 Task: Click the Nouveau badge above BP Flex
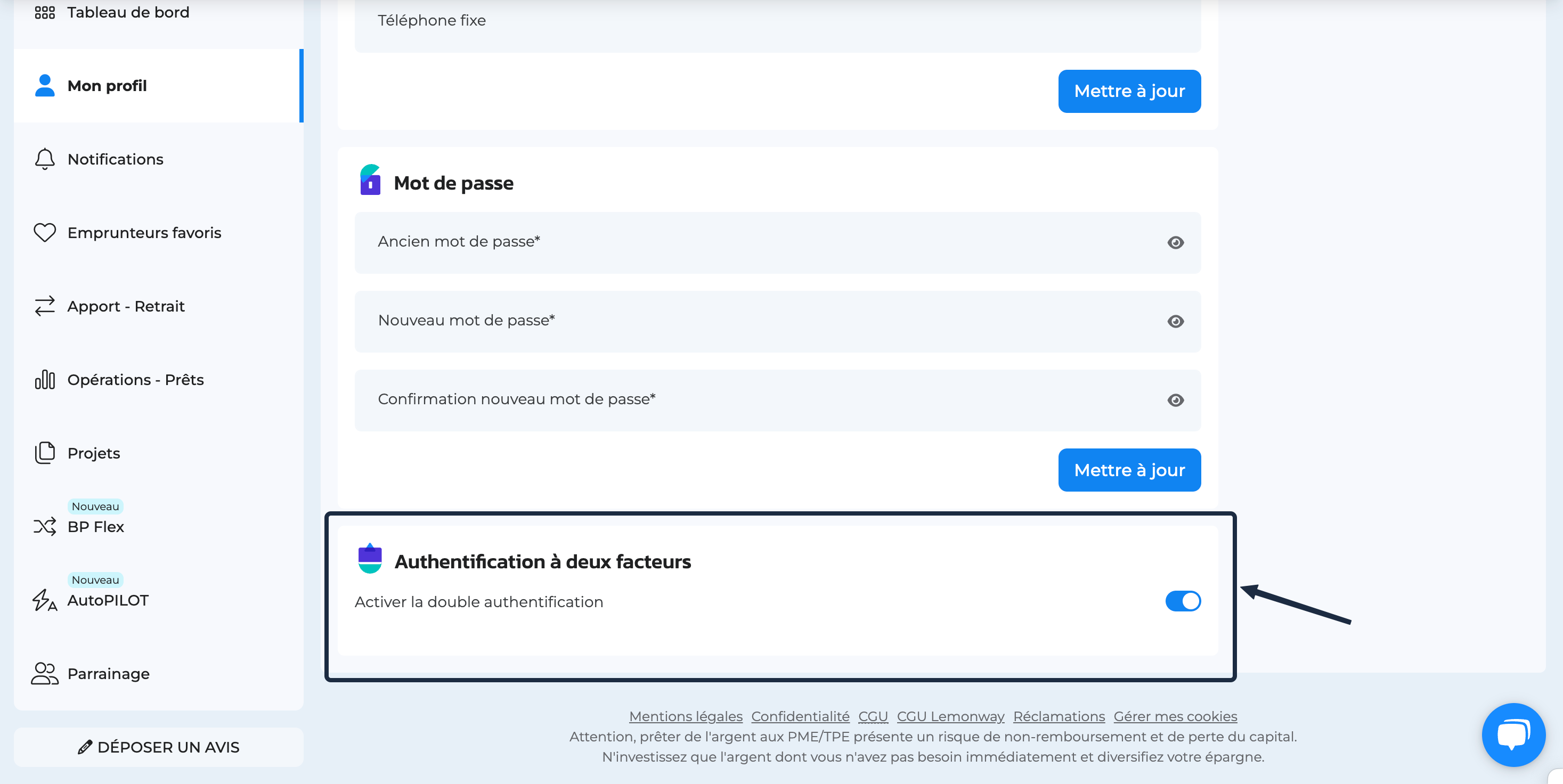coord(95,506)
